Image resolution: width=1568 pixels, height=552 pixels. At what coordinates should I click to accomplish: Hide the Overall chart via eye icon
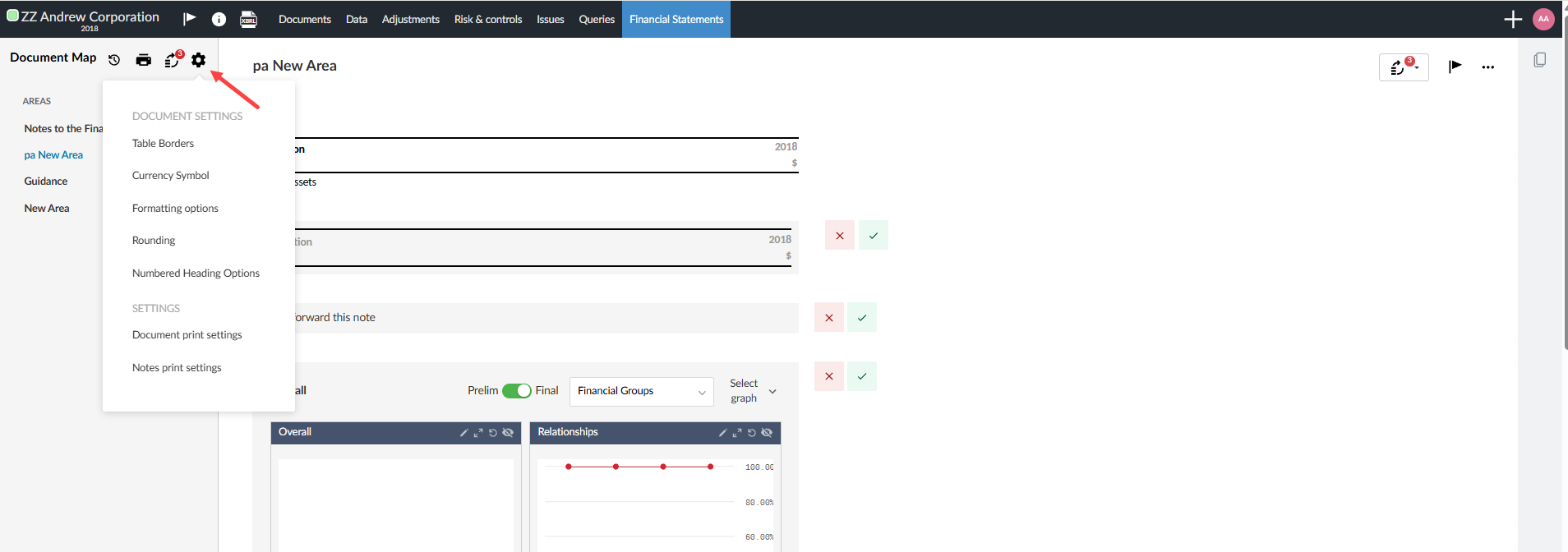coord(508,433)
